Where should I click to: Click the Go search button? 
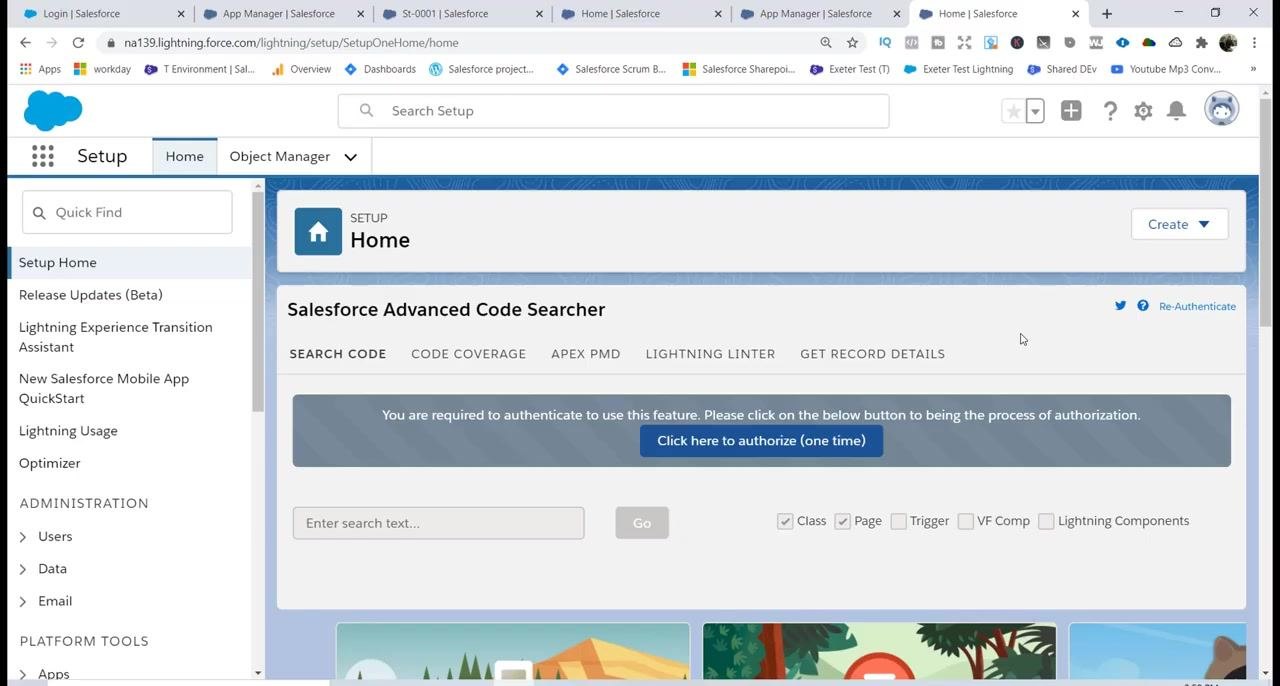[x=642, y=523]
